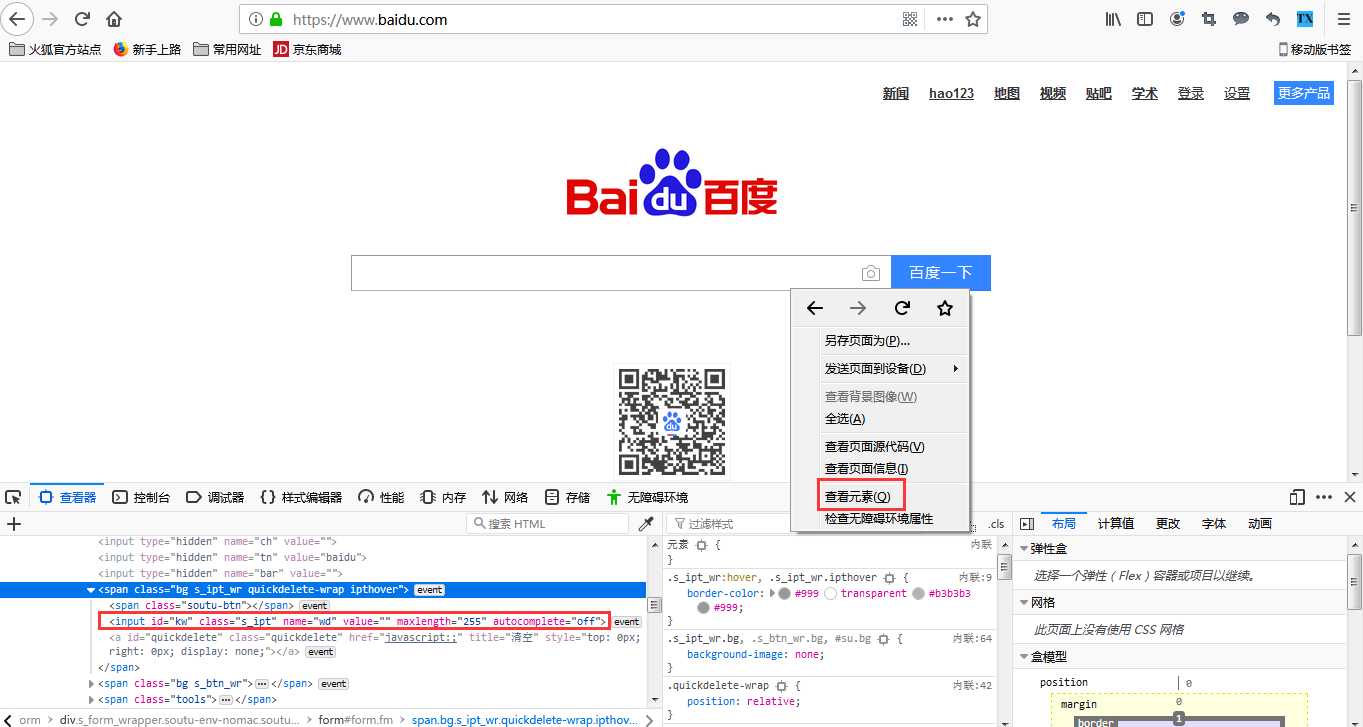Open the chat bubble icon in toolbar
This screenshot has height=727, width=1363.
(x=1241, y=19)
